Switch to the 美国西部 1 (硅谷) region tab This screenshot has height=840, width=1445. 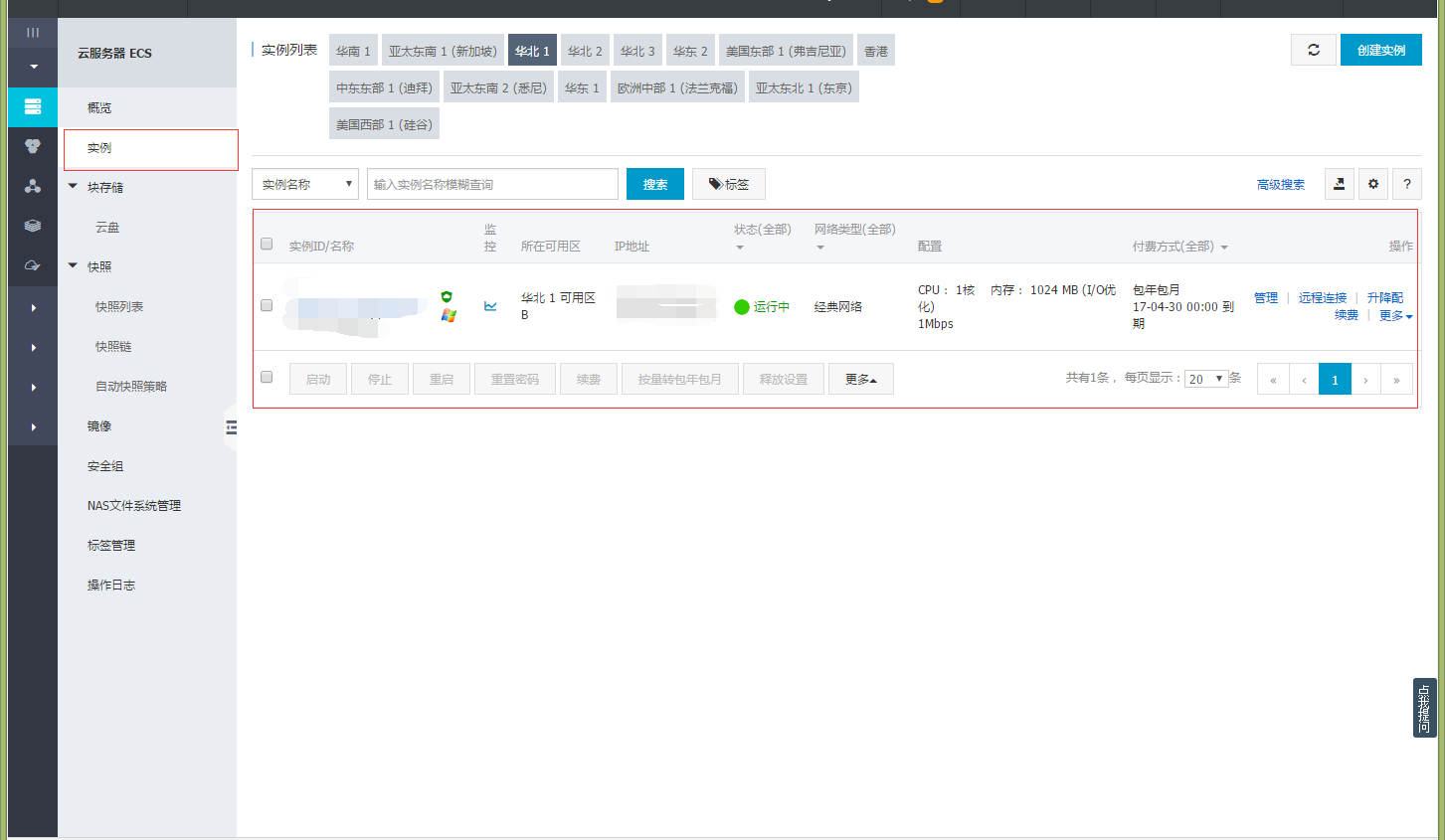384,124
